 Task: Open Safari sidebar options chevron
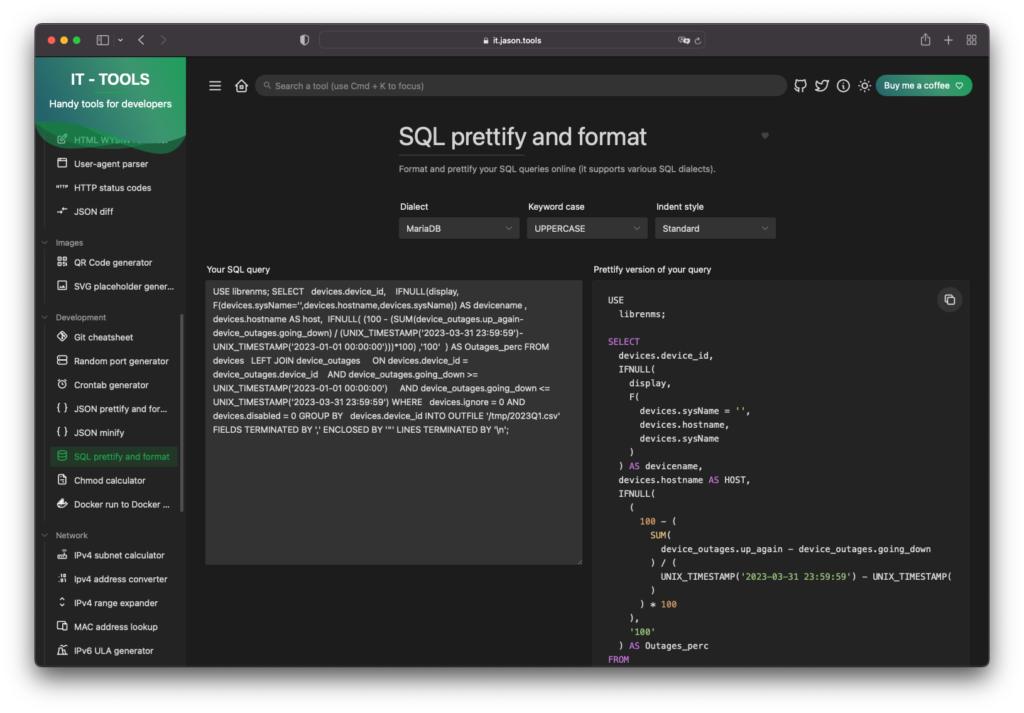coord(120,40)
